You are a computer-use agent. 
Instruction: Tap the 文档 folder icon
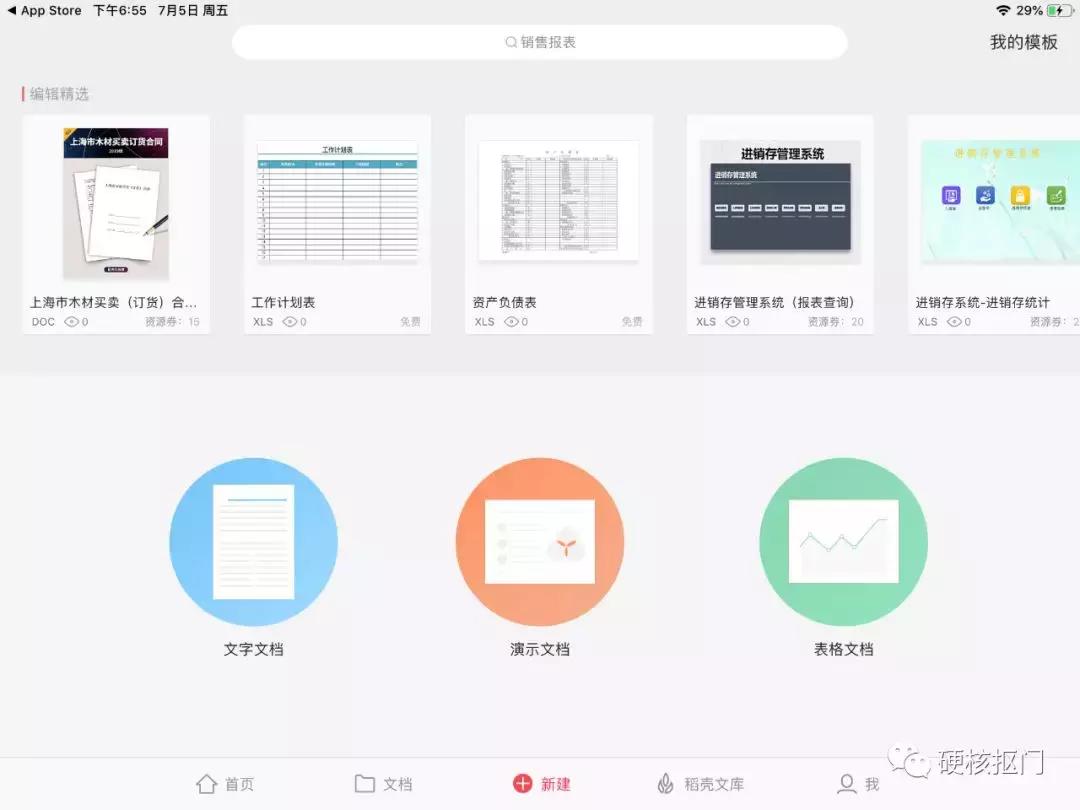pyautogui.click(x=364, y=784)
